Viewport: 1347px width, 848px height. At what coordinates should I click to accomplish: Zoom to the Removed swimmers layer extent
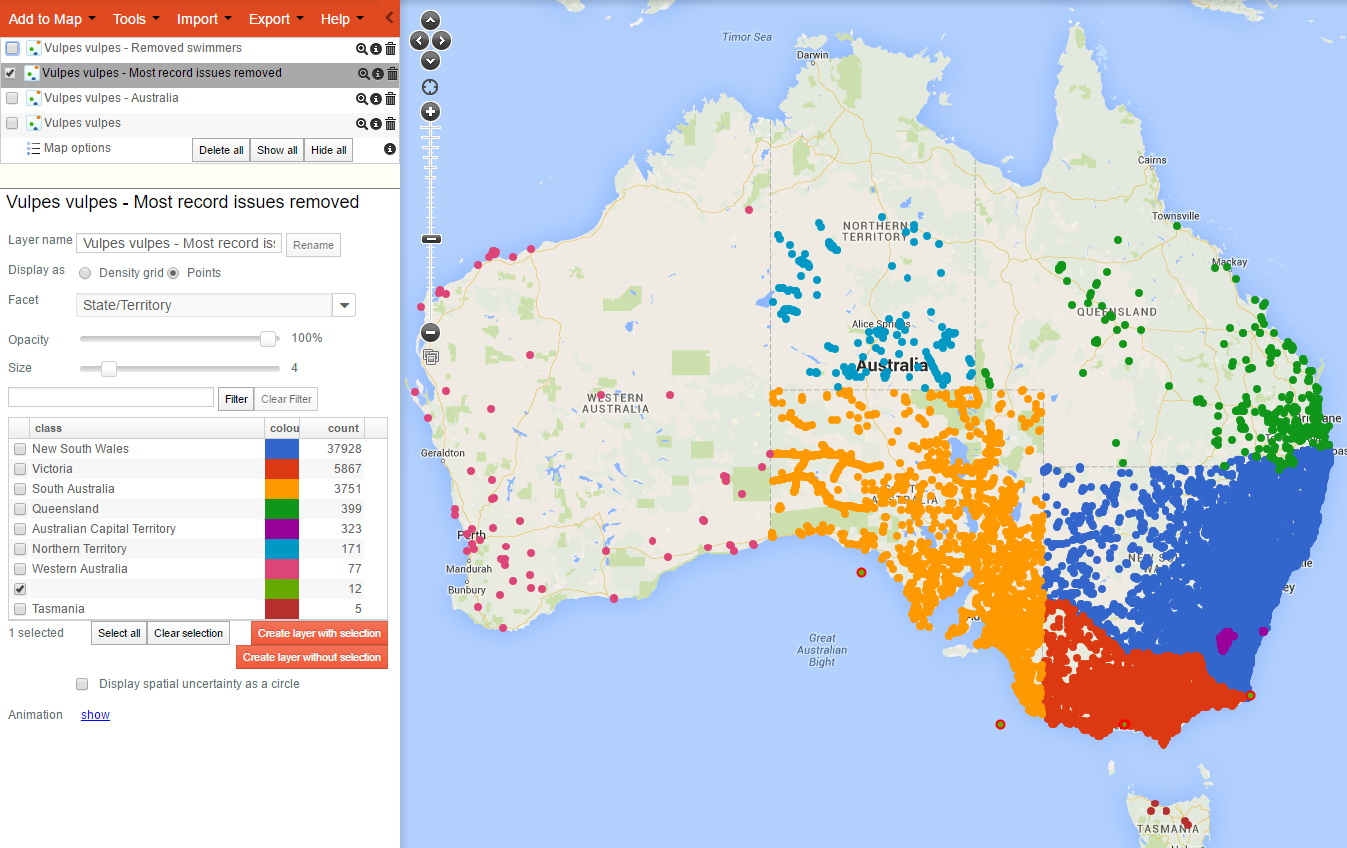362,48
